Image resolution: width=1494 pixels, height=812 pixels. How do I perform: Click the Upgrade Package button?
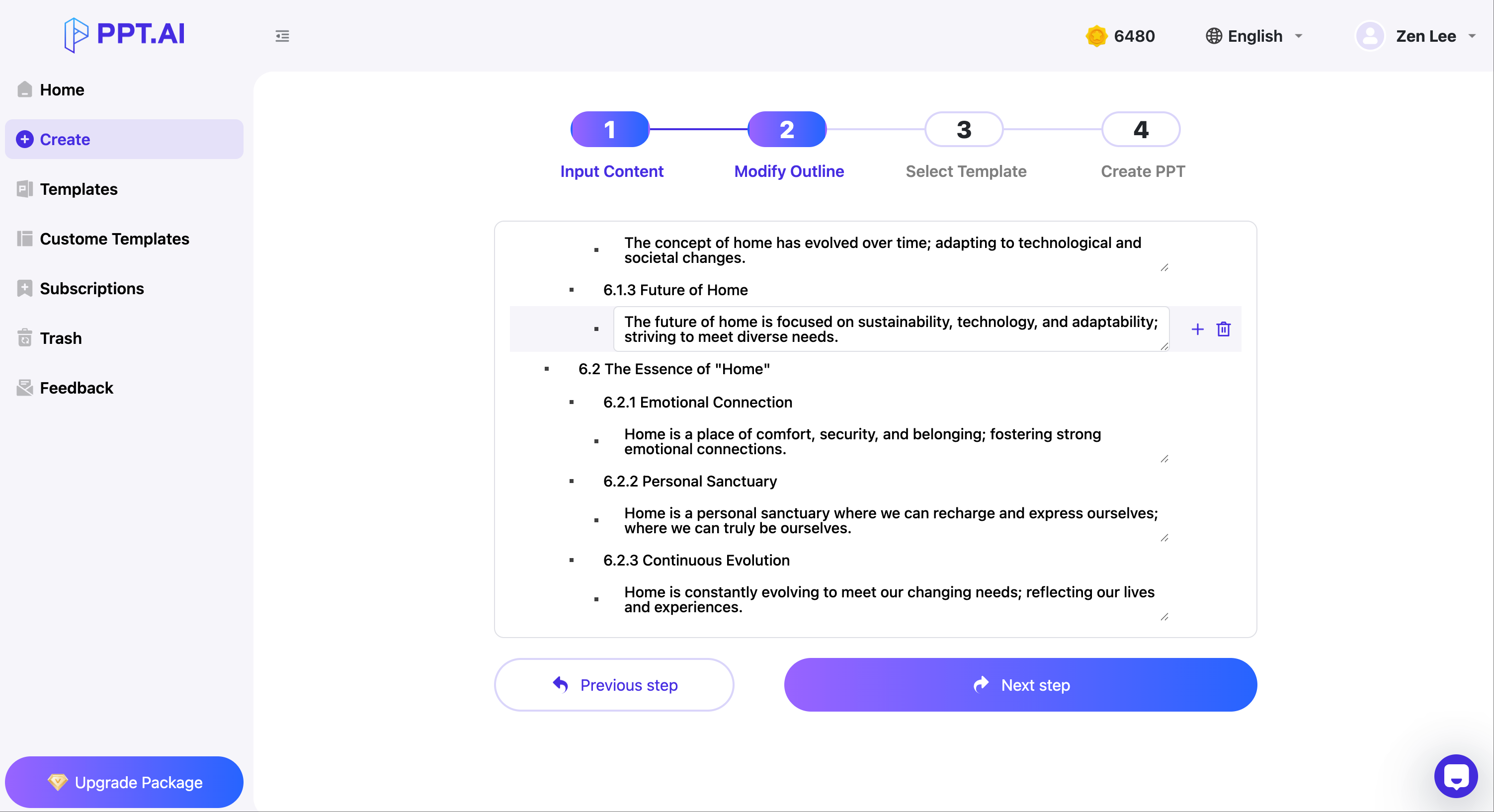(124, 782)
